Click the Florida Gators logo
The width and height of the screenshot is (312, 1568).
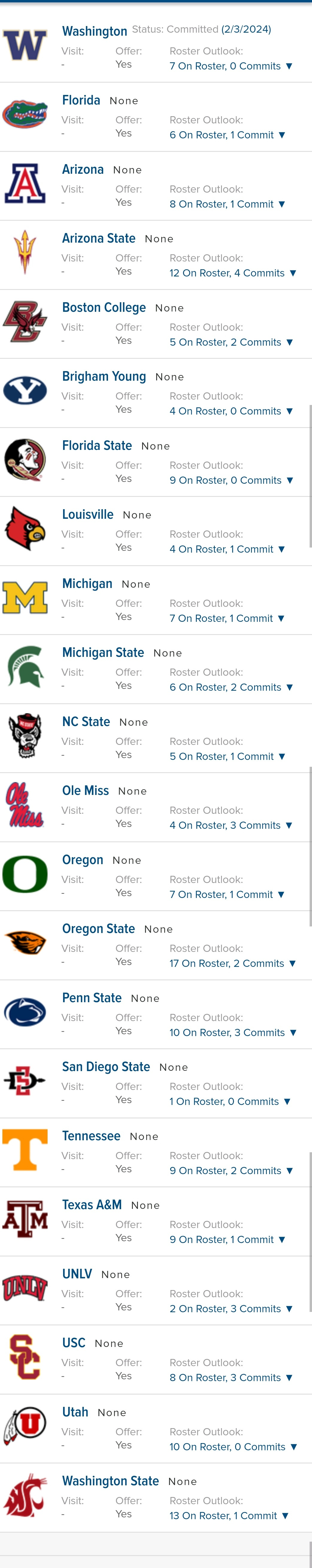(x=25, y=114)
